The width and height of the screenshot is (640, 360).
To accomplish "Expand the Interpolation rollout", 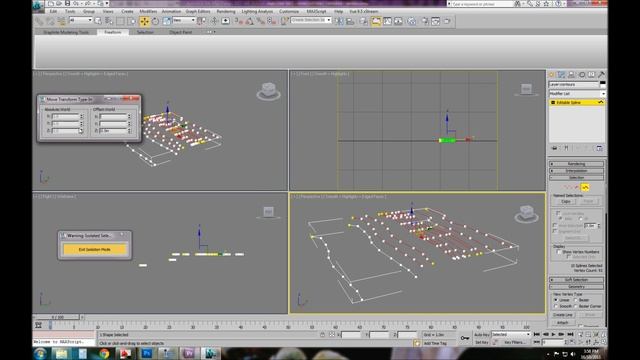I will [576, 171].
